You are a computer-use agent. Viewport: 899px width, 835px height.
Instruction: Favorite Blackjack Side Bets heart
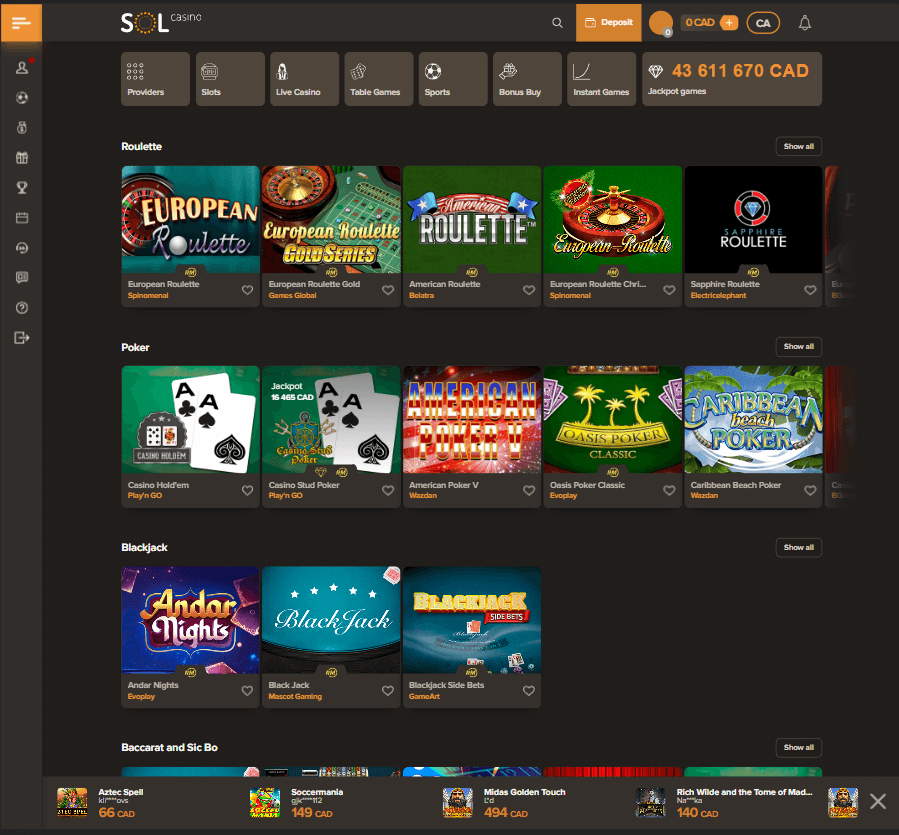pyautogui.click(x=529, y=690)
